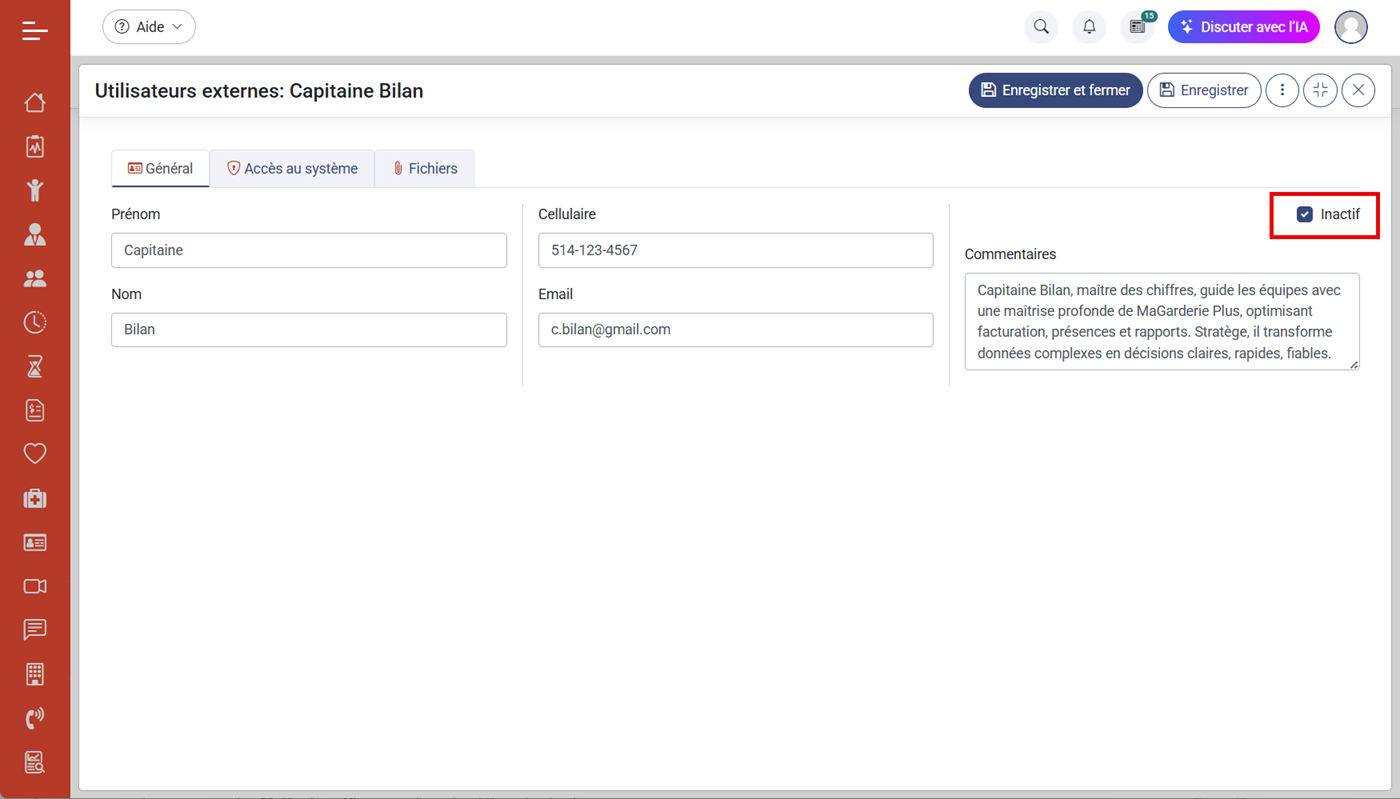The height and width of the screenshot is (799, 1400).
Task: Open the hourglass icon in sidebar
Action: 35,366
